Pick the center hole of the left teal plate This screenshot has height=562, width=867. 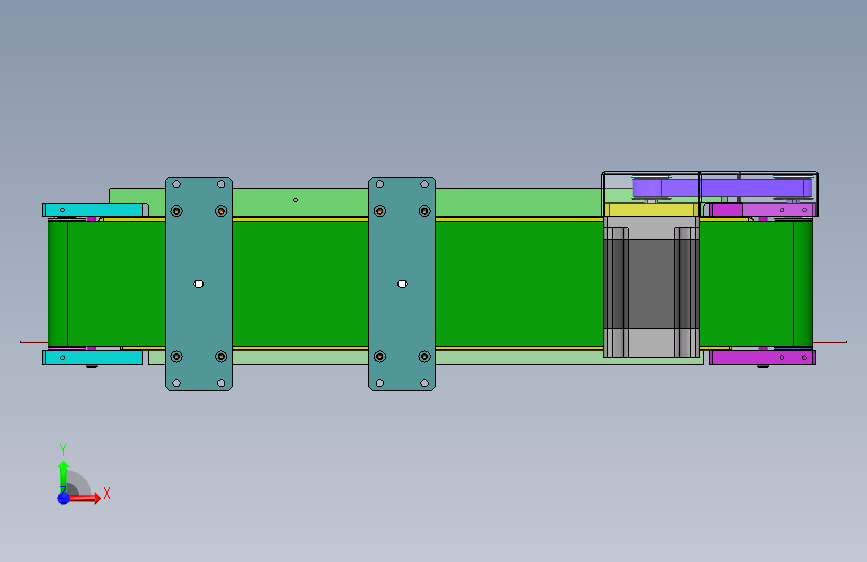coord(199,284)
